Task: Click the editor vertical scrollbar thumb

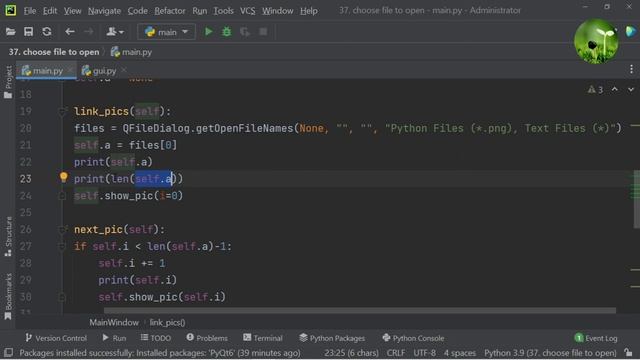Action: coord(637,200)
